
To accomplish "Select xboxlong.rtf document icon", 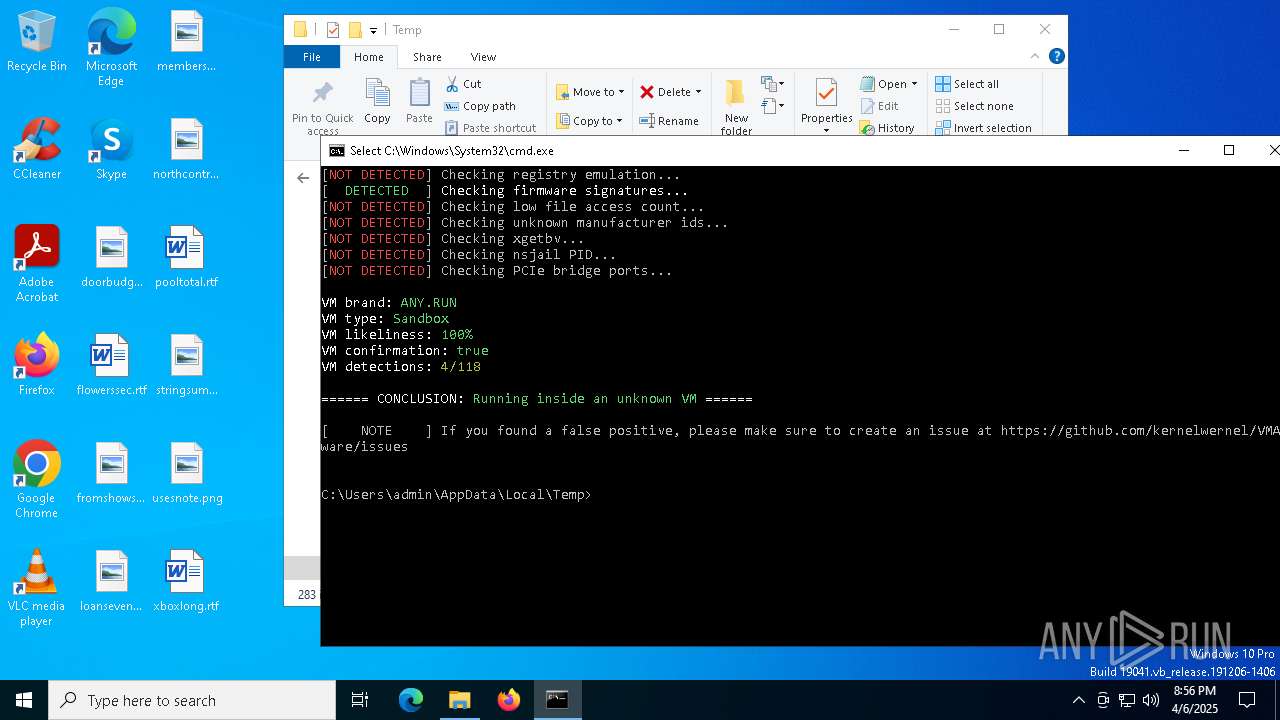I will 186,581.
